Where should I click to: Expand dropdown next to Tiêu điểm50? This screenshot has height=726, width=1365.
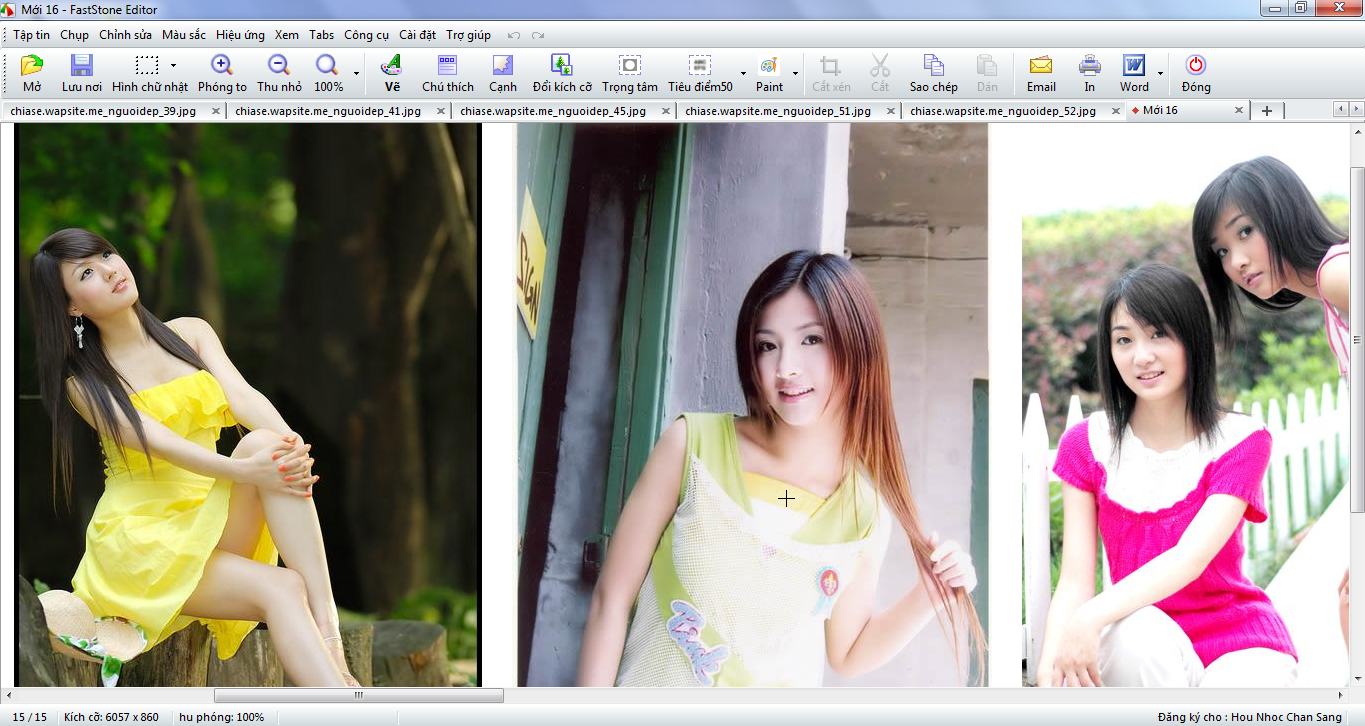pos(743,74)
